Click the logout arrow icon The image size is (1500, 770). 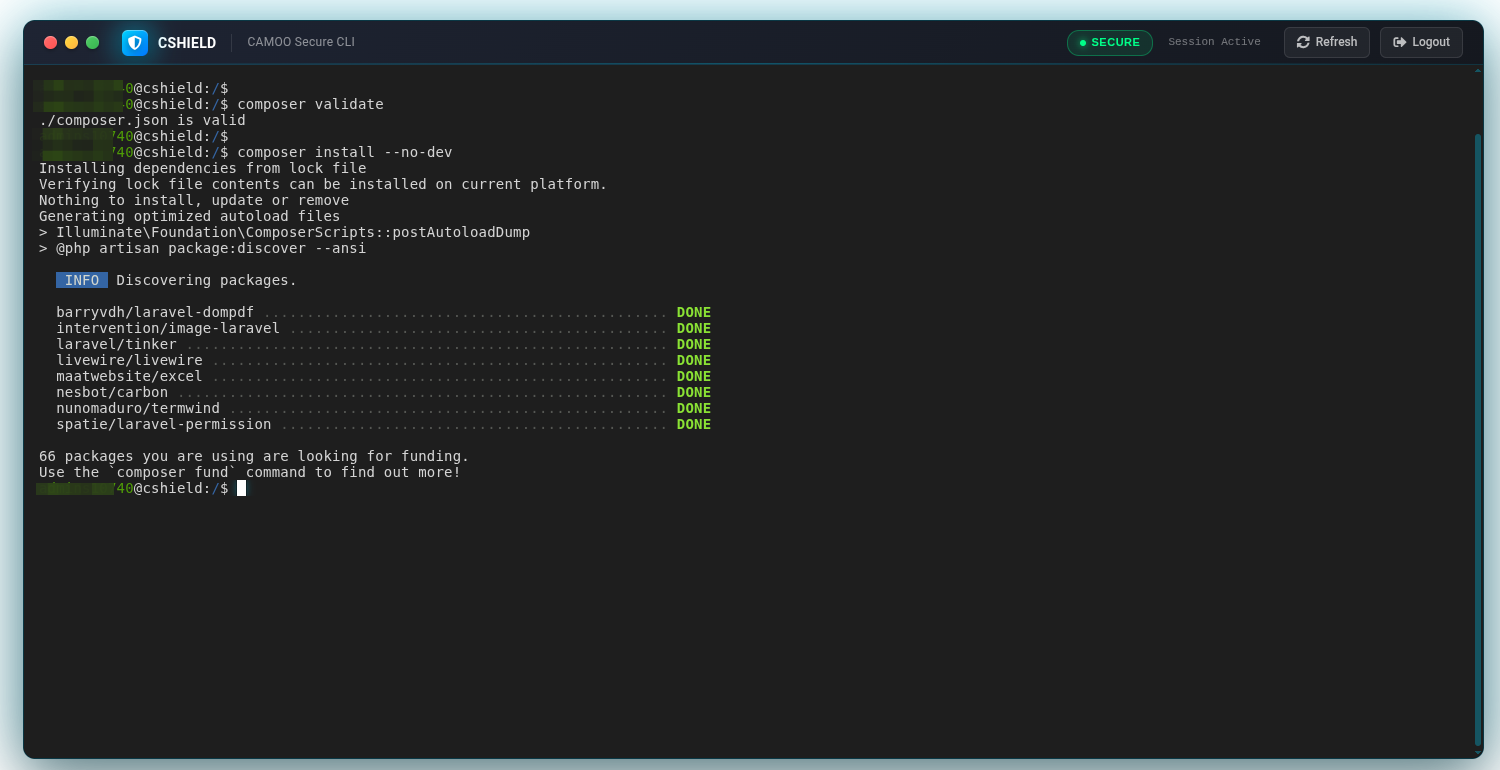pyautogui.click(x=1400, y=42)
